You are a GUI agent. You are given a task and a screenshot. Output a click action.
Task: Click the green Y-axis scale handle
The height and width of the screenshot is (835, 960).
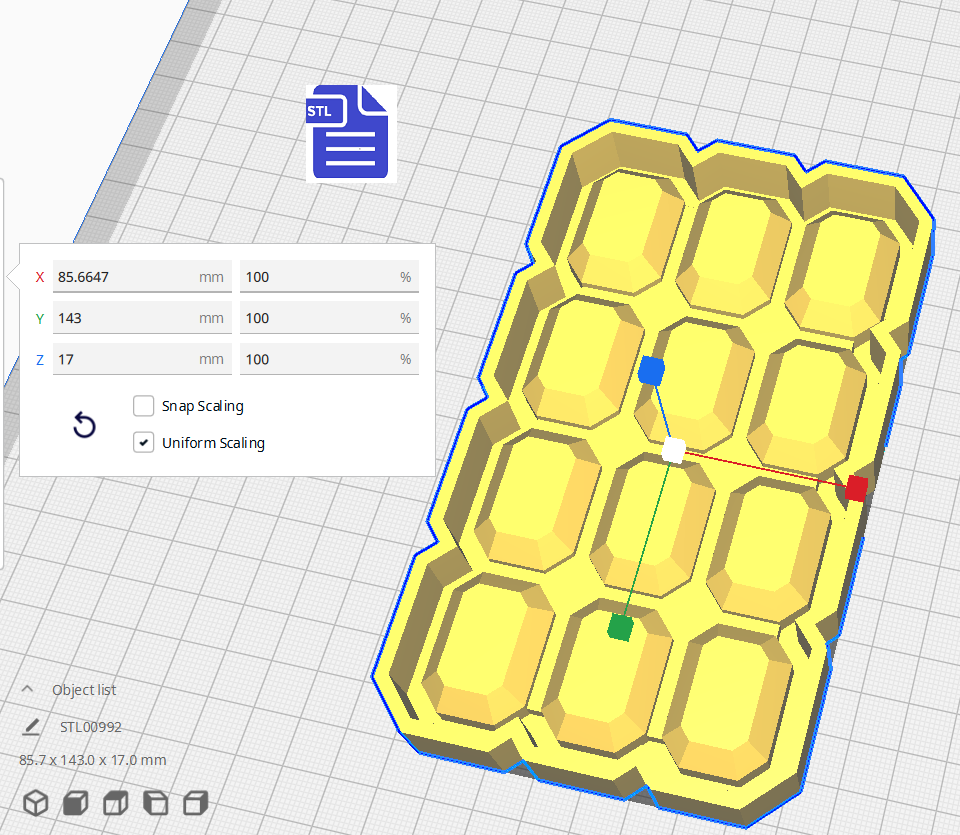(620, 627)
